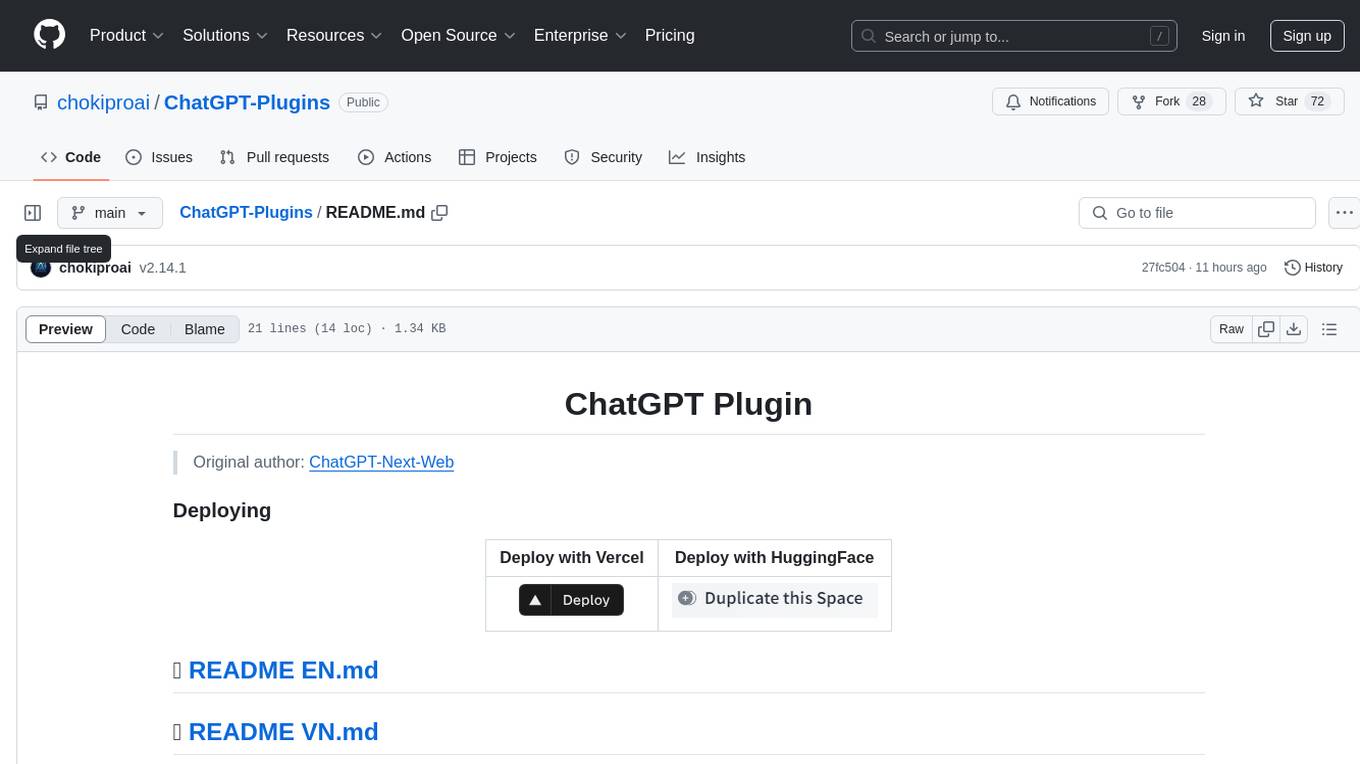
Task: Open the main branch selector
Action: pyautogui.click(x=110, y=213)
